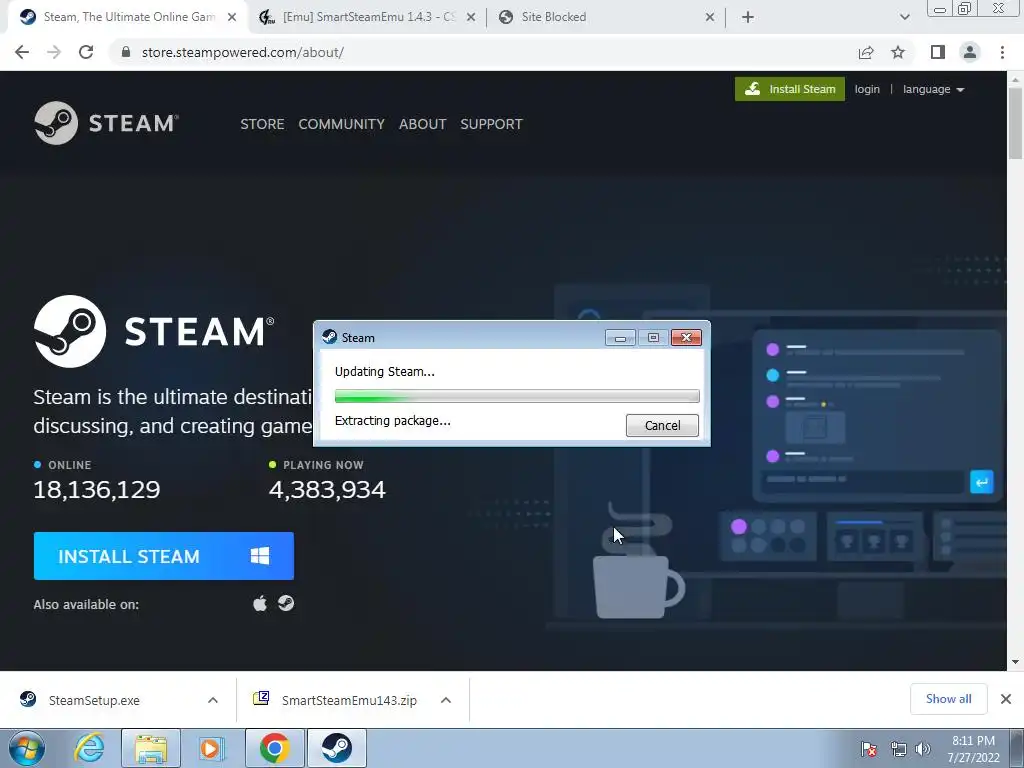Bookmark this page with the star icon

[x=898, y=52]
